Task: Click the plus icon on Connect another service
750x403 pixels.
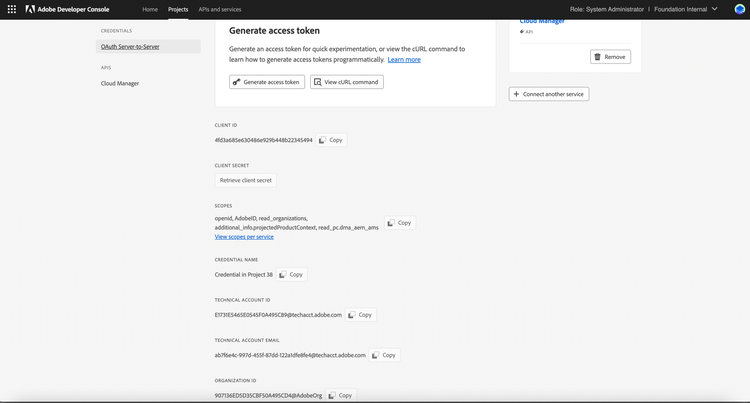Action: click(x=516, y=94)
